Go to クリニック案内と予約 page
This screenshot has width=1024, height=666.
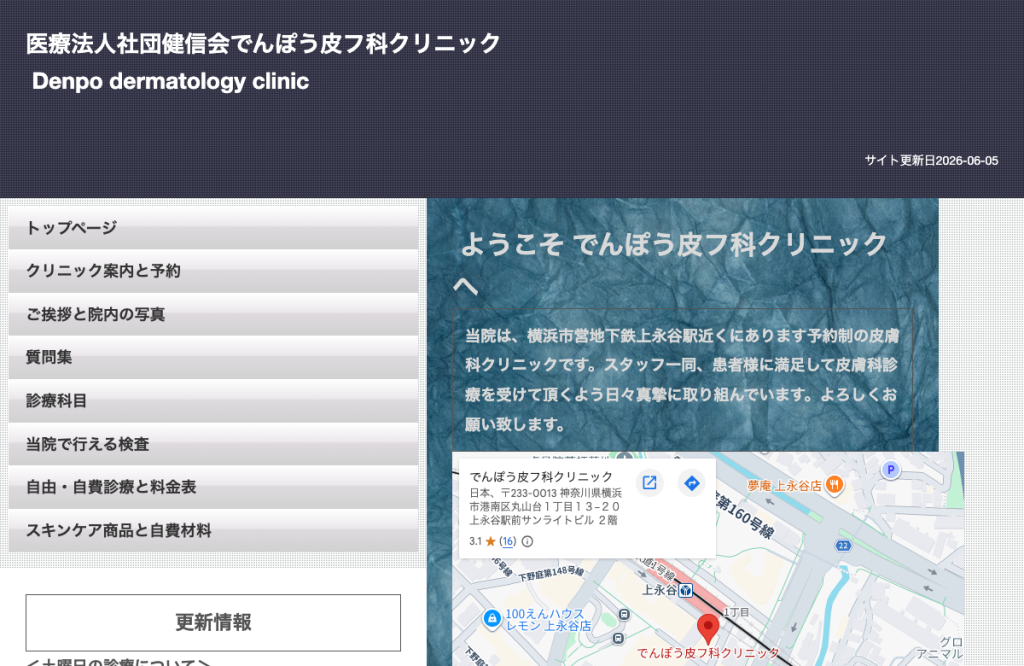pos(213,271)
